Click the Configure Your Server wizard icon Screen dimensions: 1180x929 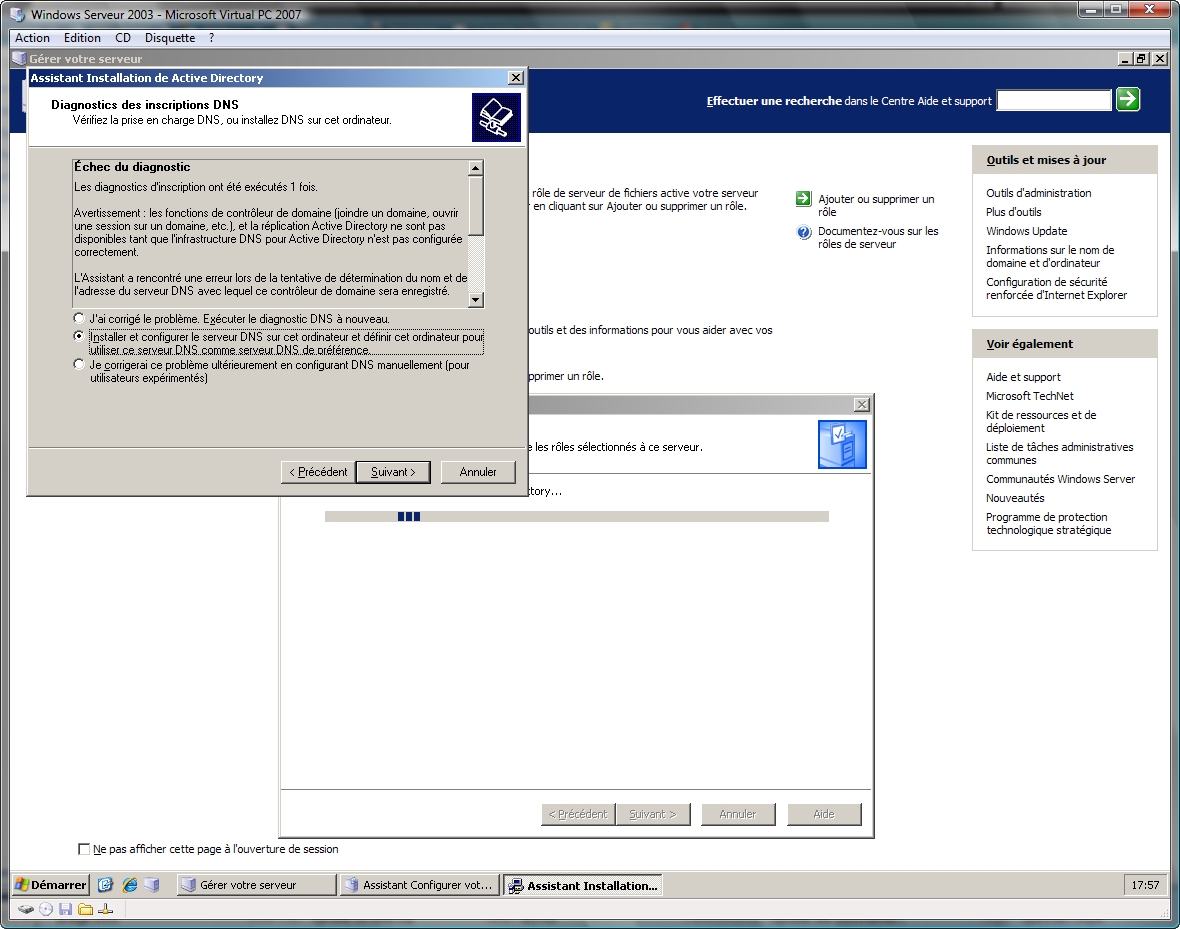click(x=842, y=444)
